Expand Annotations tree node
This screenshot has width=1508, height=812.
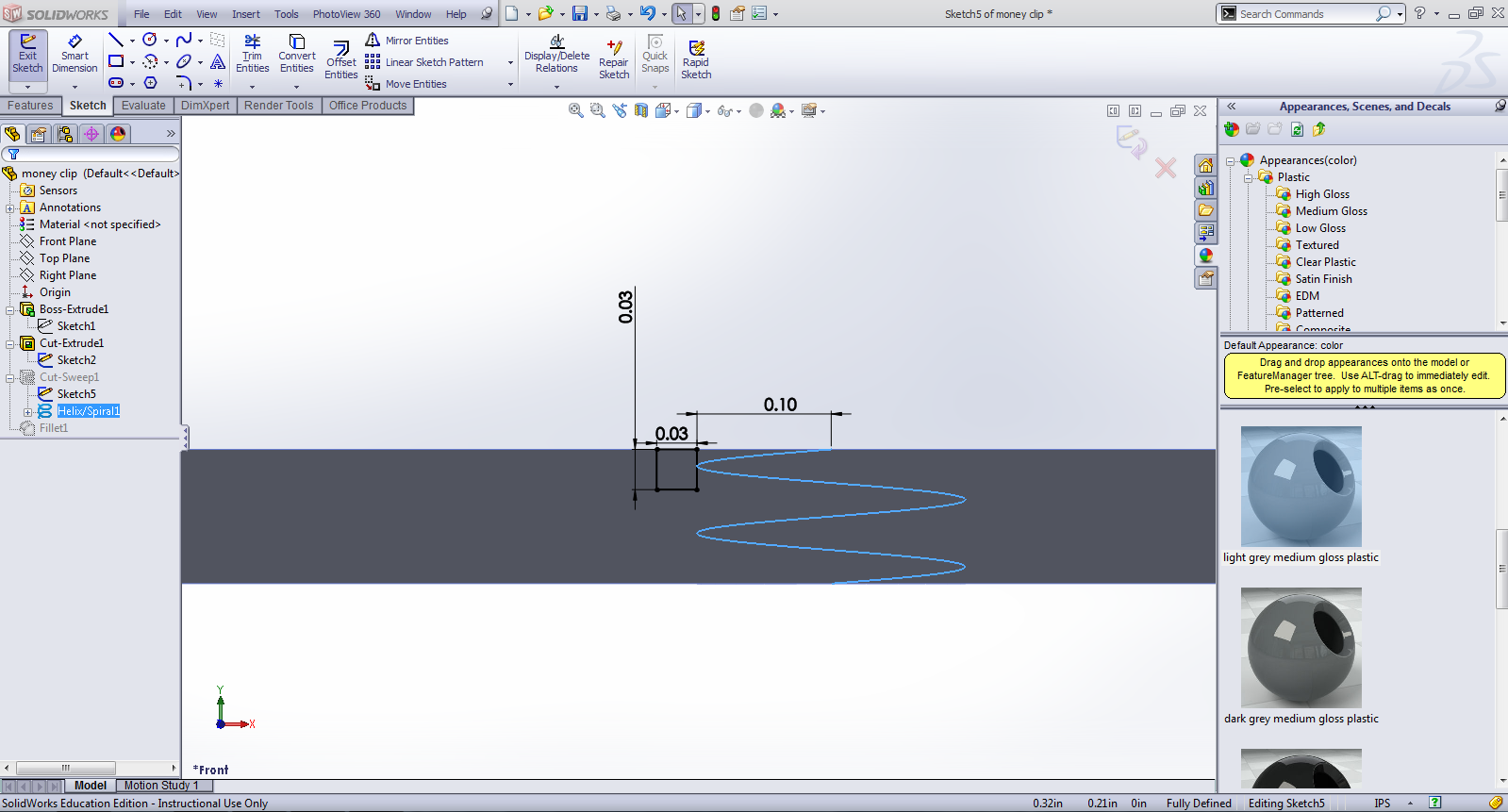[x=10, y=208]
